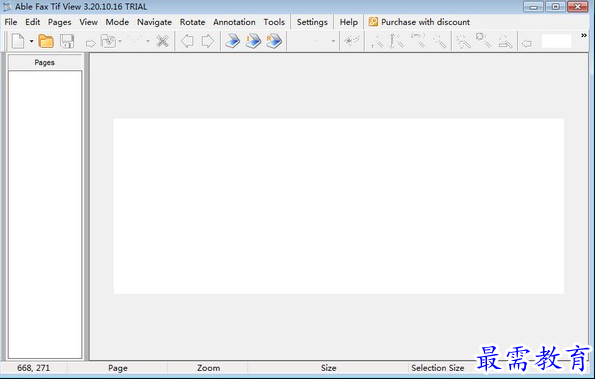Open the Help menu
This screenshot has width=598, height=390.
(349, 22)
